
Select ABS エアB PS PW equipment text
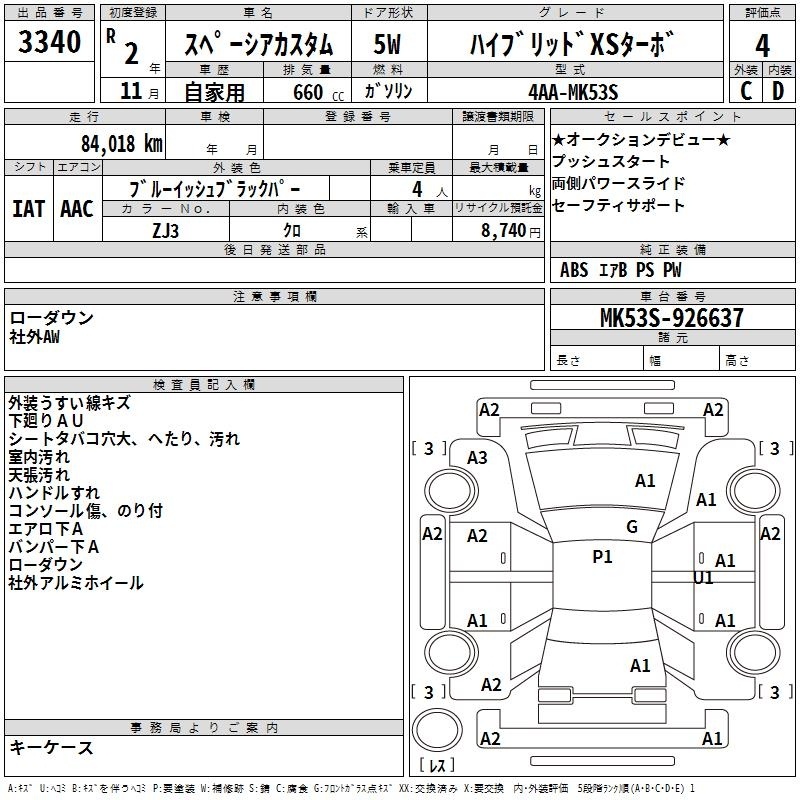click(x=621, y=269)
